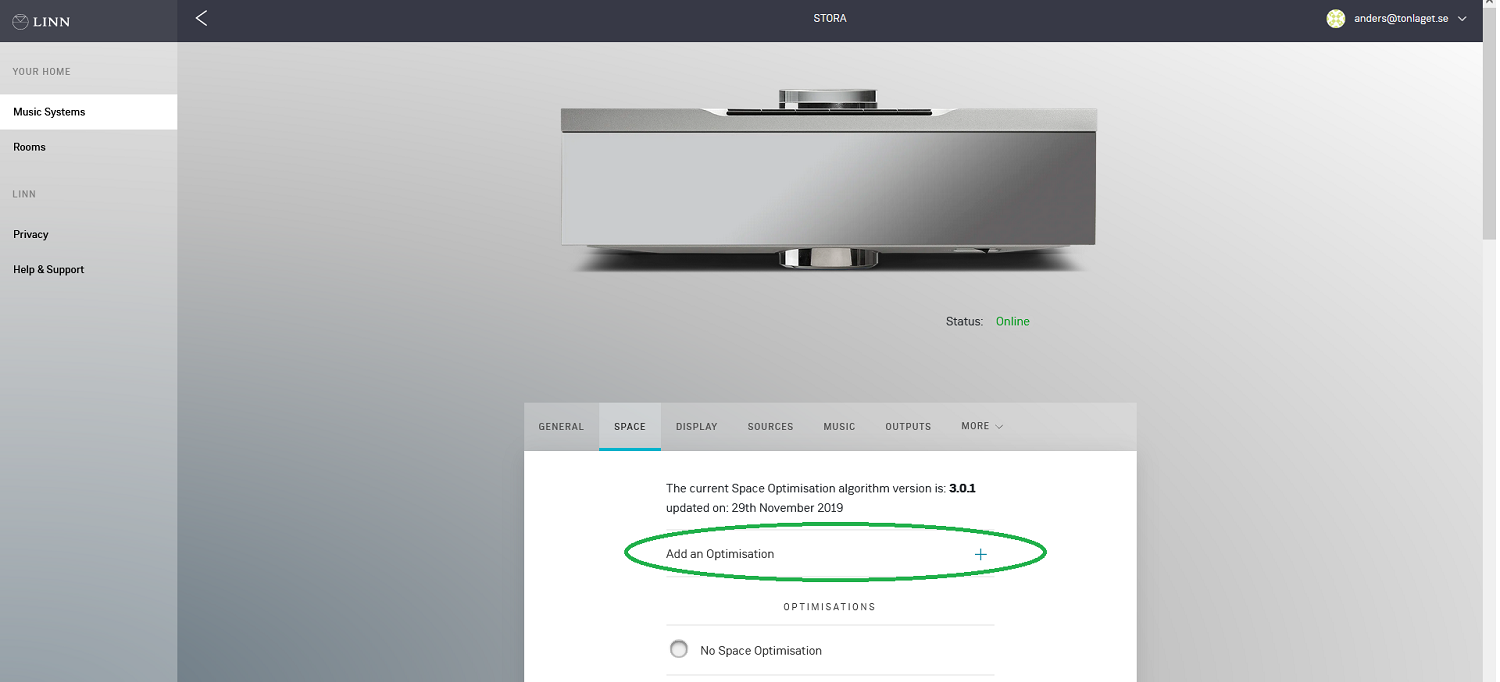
Task: Click the anders@tonlaget.se account email
Action: point(1401,19)
